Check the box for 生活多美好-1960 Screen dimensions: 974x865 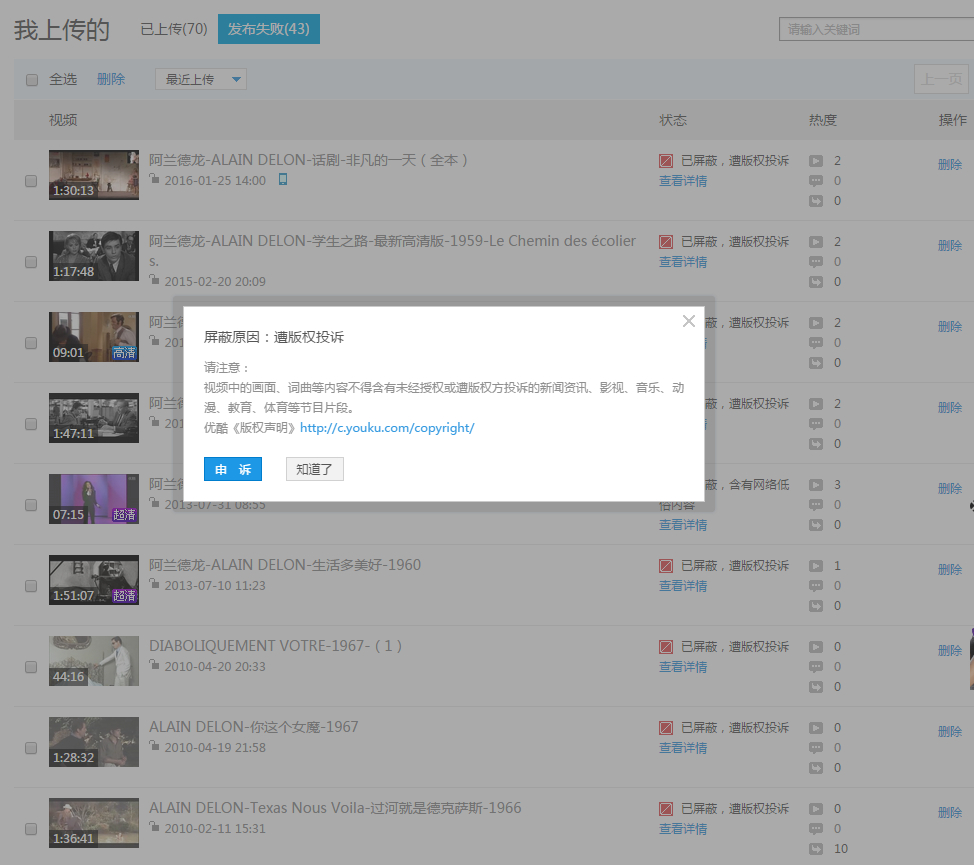tap(31, 586)
